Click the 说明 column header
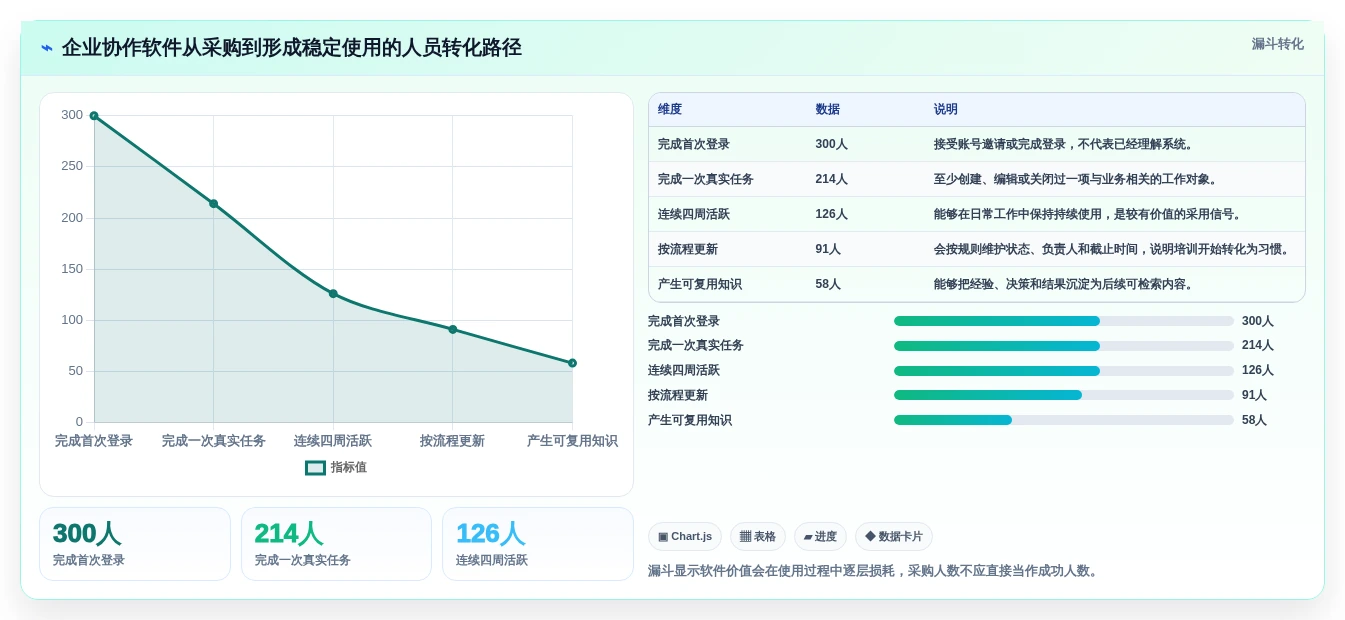1345x620 pixels. [x=946, y=109]
